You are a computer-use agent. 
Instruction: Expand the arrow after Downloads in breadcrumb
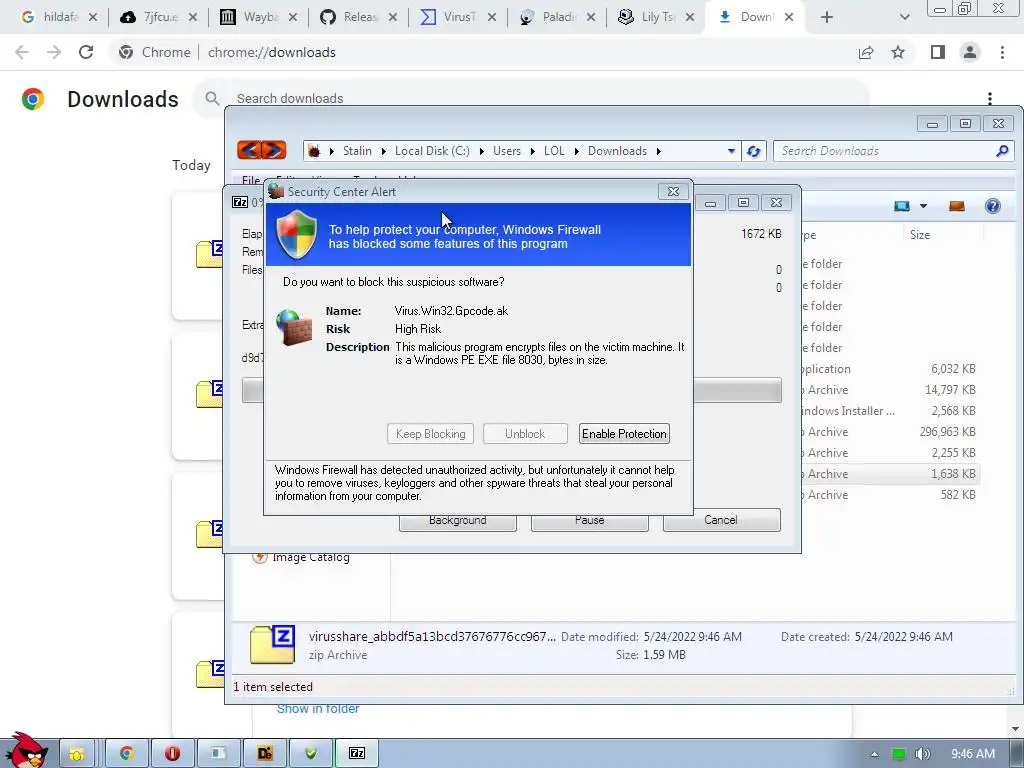658,151
